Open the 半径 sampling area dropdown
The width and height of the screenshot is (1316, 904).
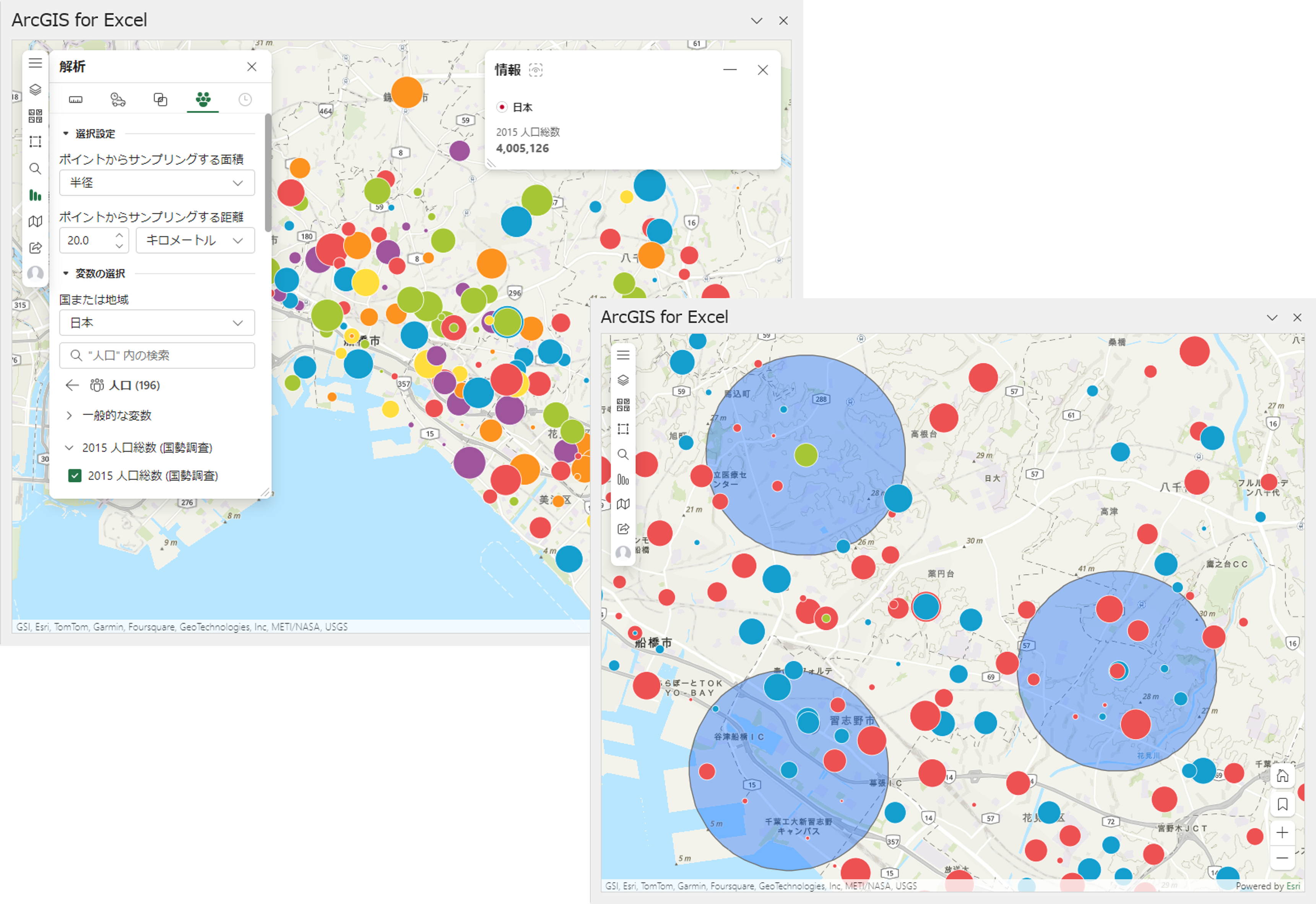tap(157, 183)
